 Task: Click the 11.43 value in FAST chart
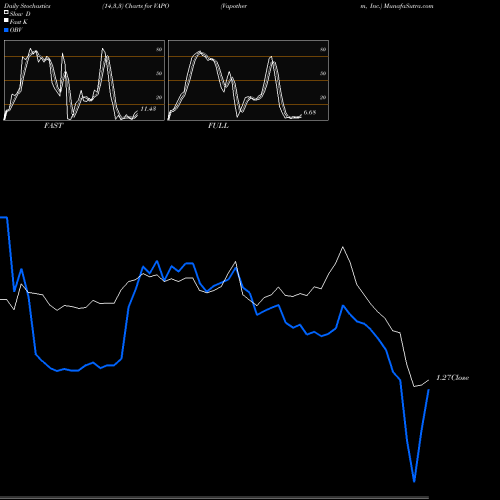pyautogui.click(x=148, y=109)
